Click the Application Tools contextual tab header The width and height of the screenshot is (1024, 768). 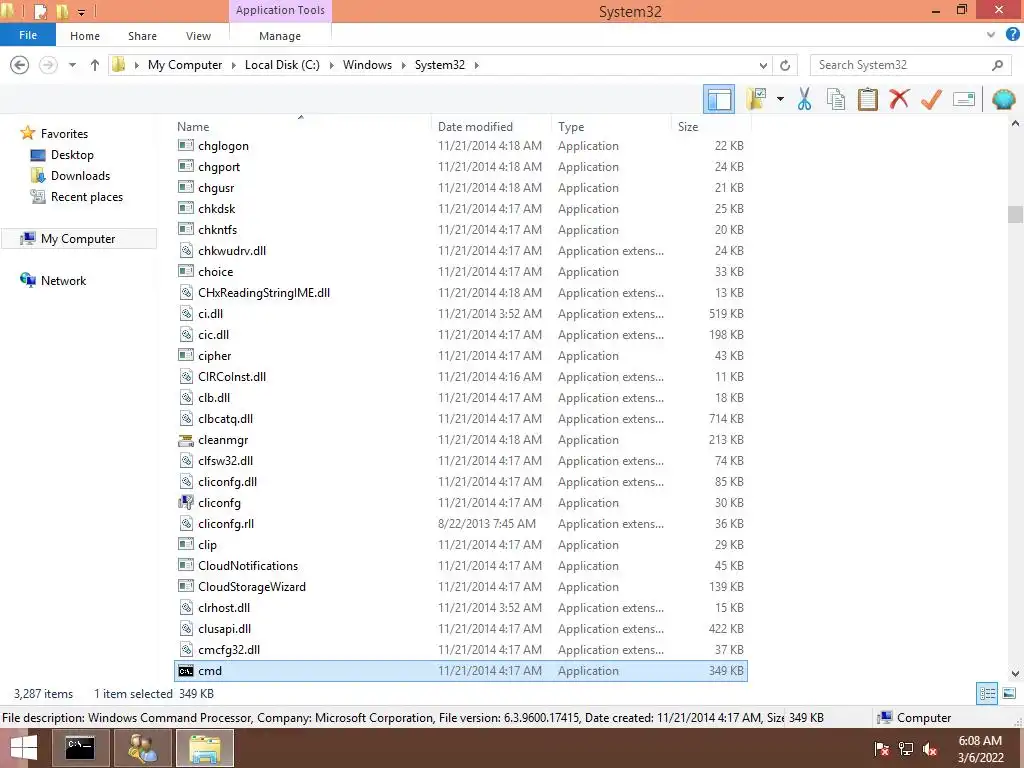point(280,10)
